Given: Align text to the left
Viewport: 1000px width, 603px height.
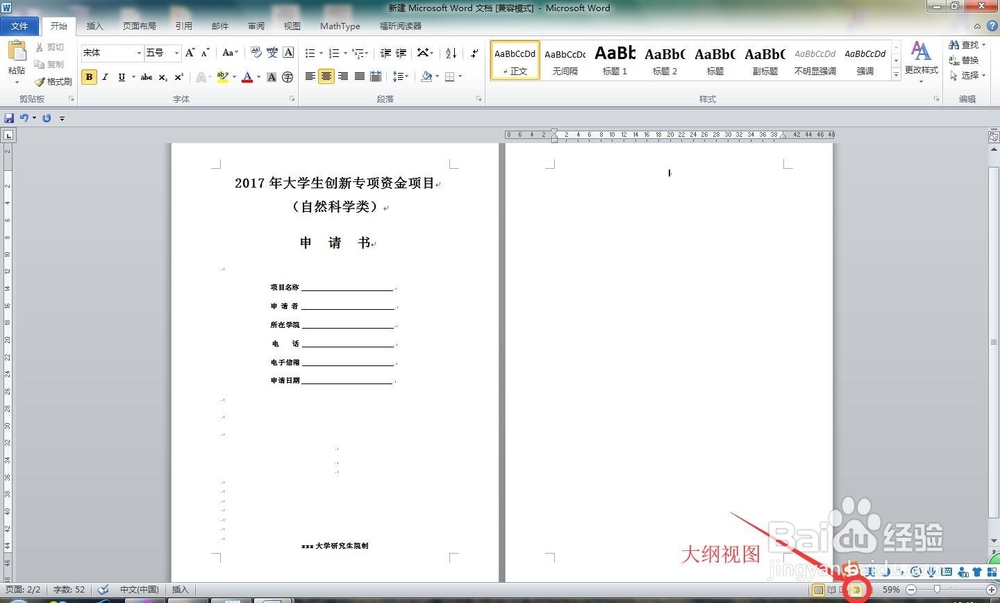Looking at the screenshot, I should [311, 76].
